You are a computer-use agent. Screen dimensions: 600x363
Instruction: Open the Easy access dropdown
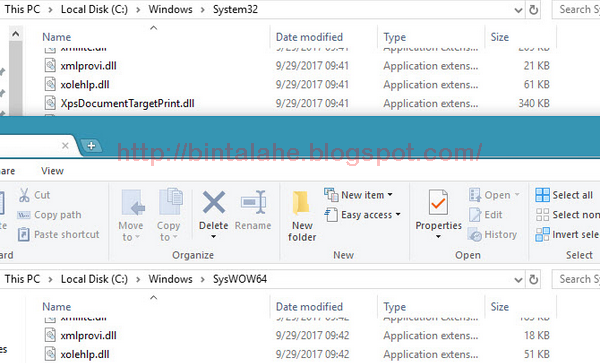pos(362,215)
